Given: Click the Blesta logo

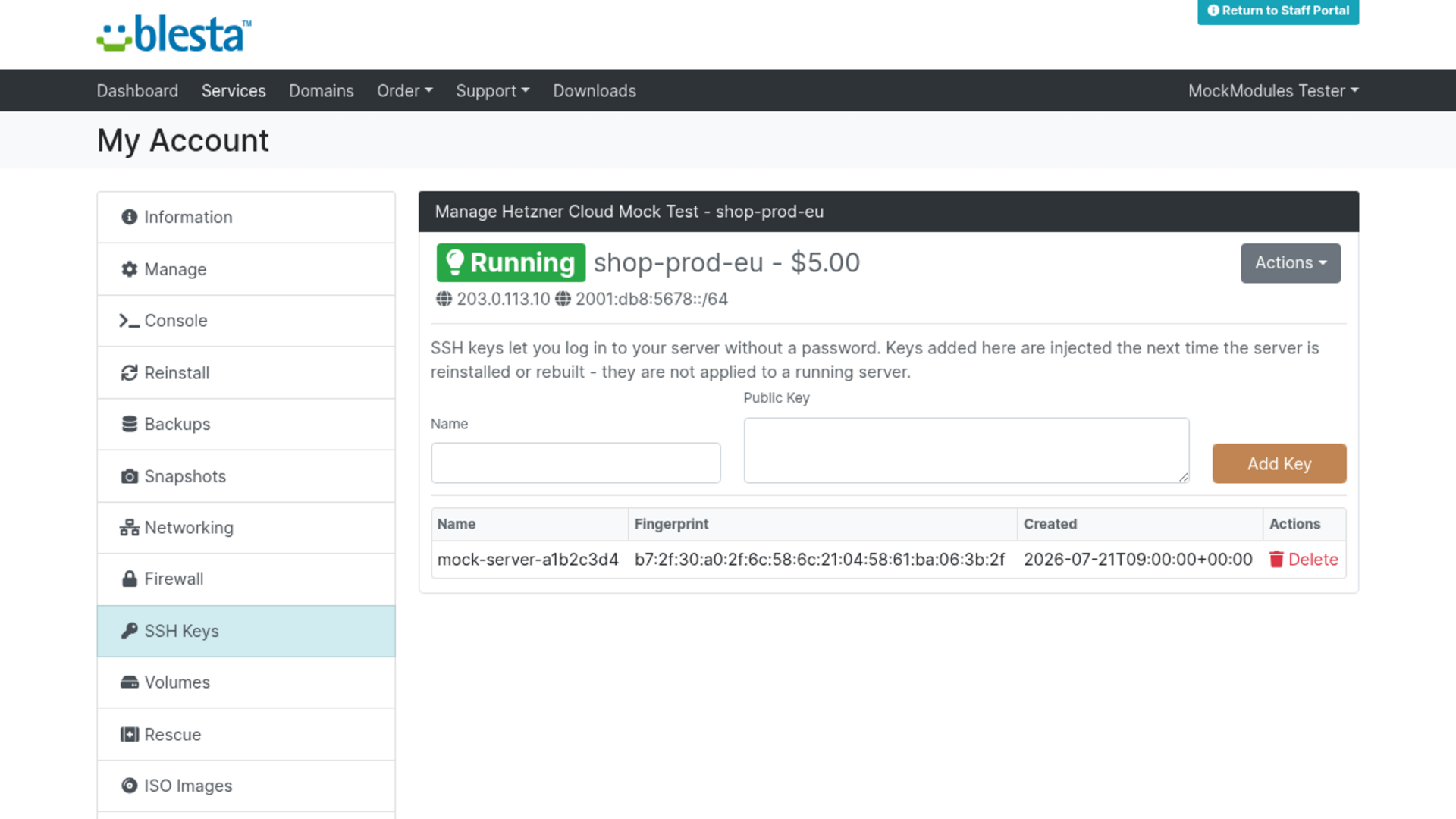Looking at the screenshot, I should point(174,34).
